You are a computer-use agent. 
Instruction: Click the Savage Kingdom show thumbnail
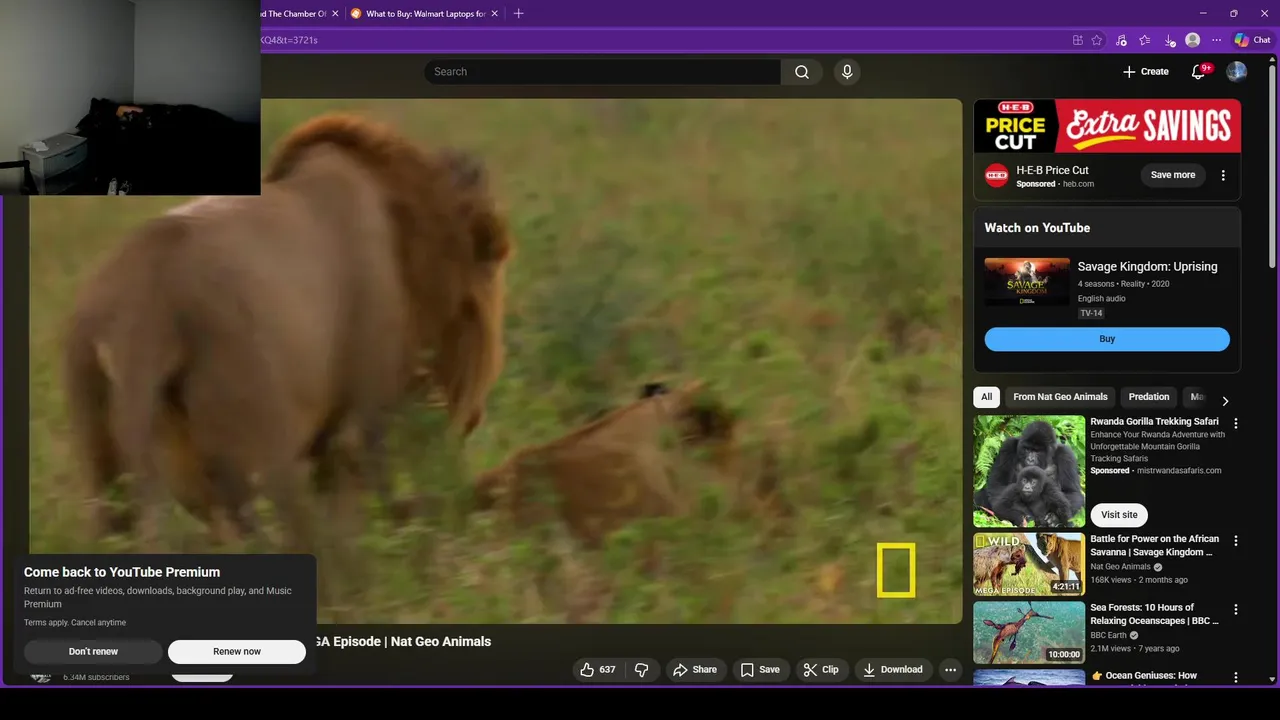coord(1027,282)
